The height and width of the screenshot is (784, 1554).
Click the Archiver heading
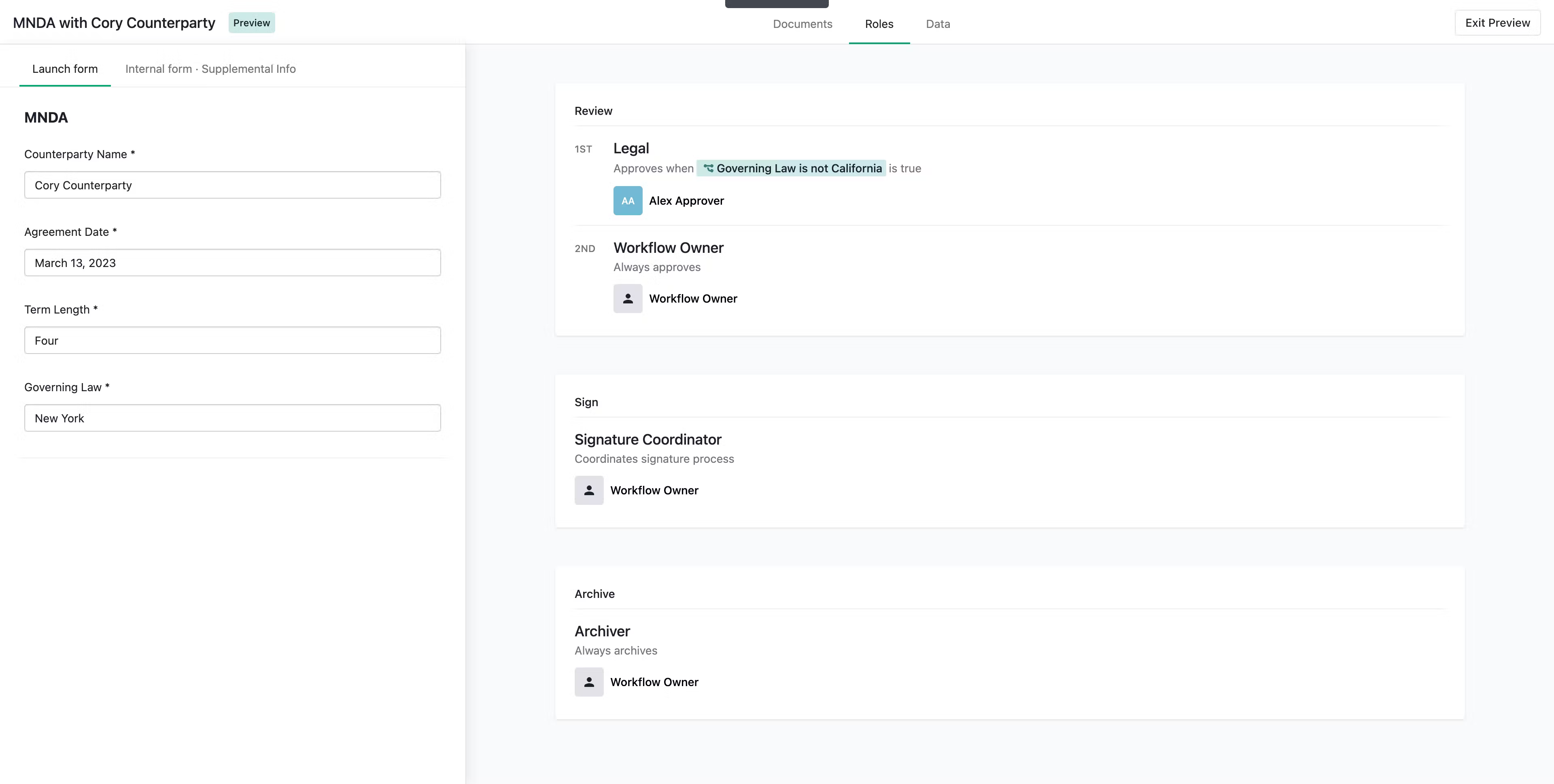pyautogui.click(x=602, y=631)
